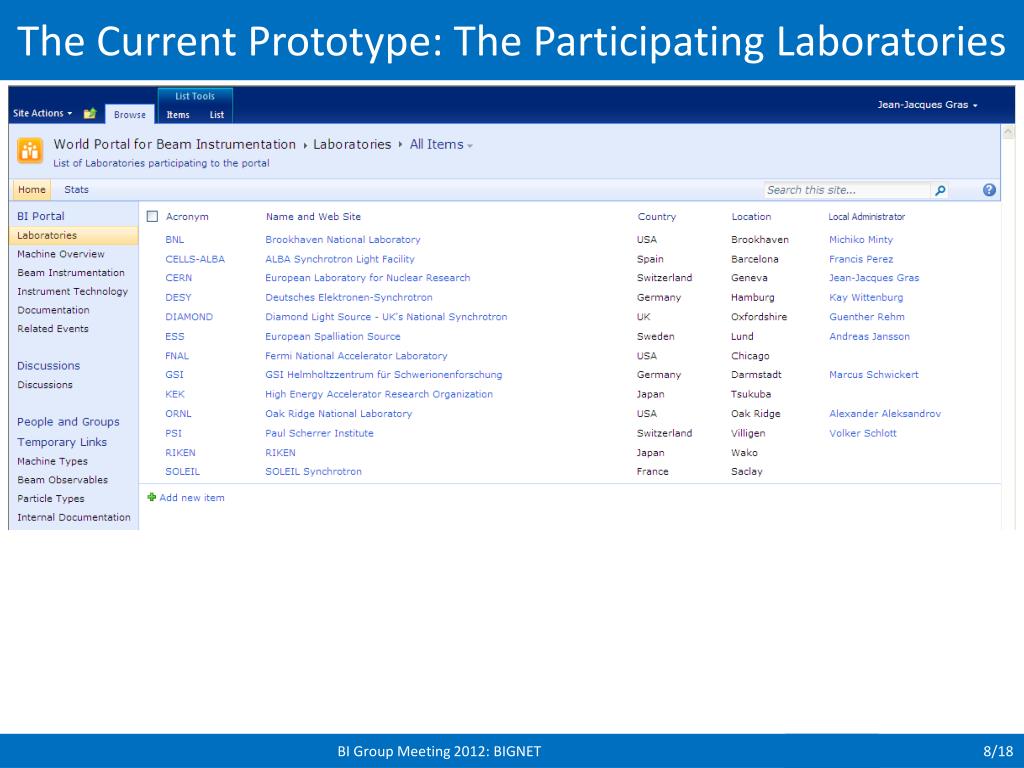Open the Jean-Jacques Gras user menu
Image resolution: width=1024 pixels, height=768 pixels.
pyautogui.click(x=927, y=104)
